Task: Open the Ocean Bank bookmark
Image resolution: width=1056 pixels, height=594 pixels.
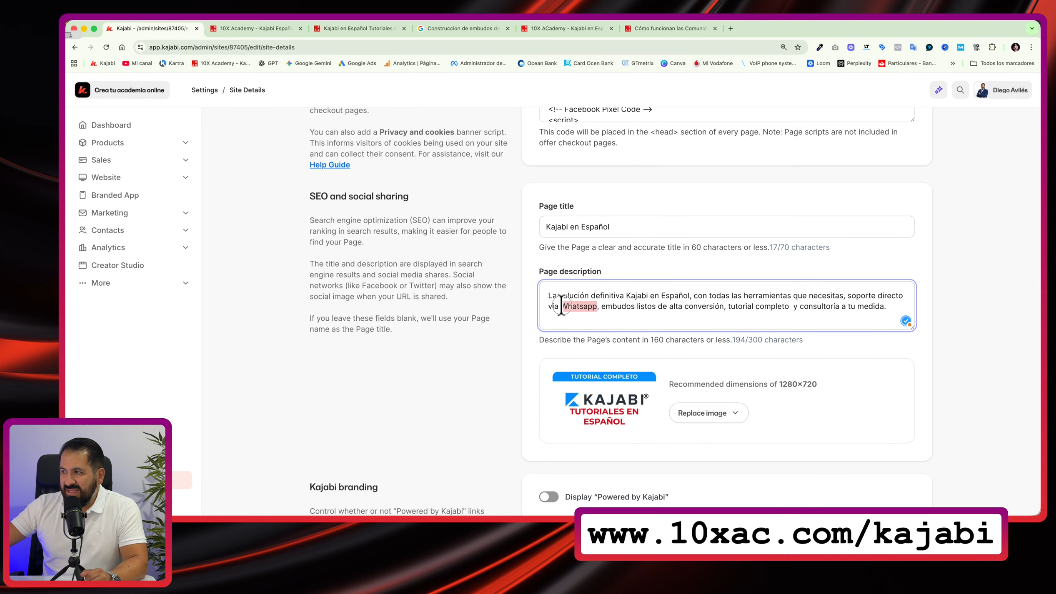Action: pyautogui.click(x=537, y=63)
